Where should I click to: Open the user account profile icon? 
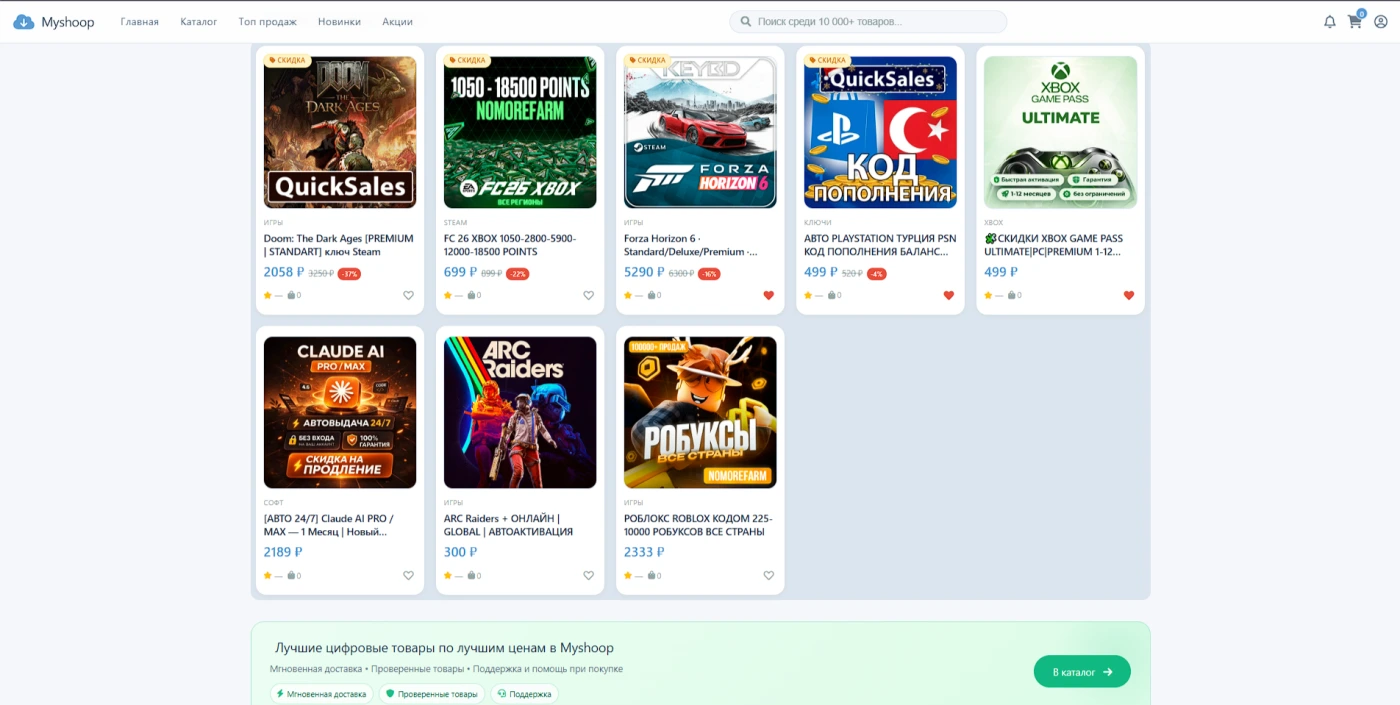point(1381,22)
